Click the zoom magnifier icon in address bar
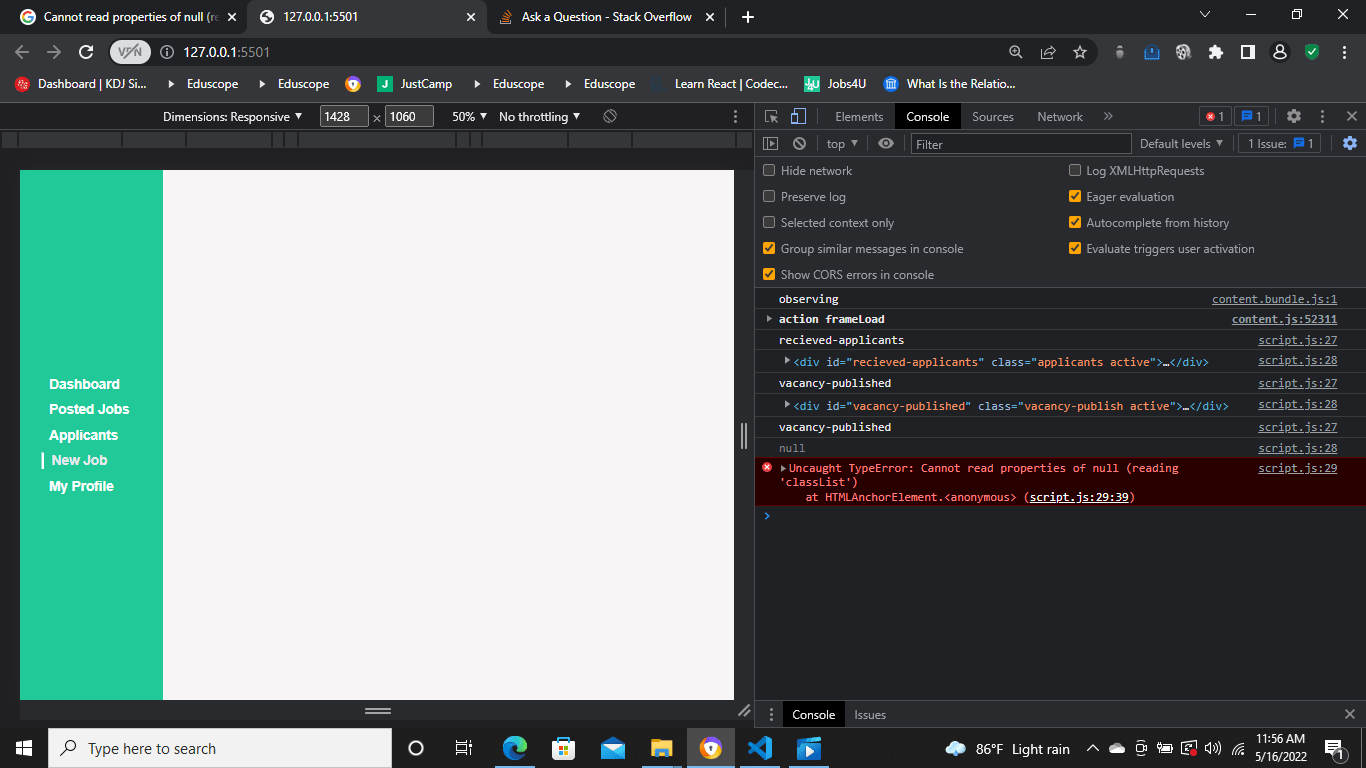1366x768 pixels. tap(1016, 52)
